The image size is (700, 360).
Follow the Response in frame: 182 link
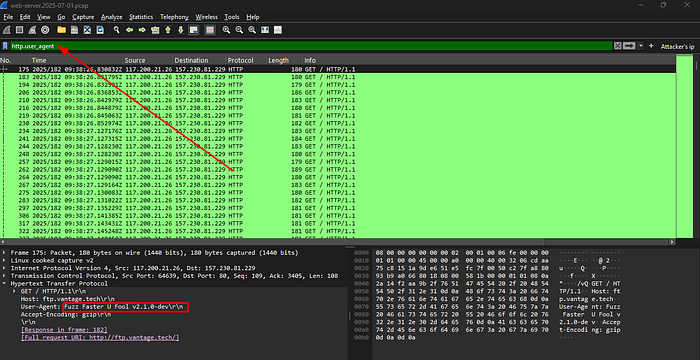64,330
